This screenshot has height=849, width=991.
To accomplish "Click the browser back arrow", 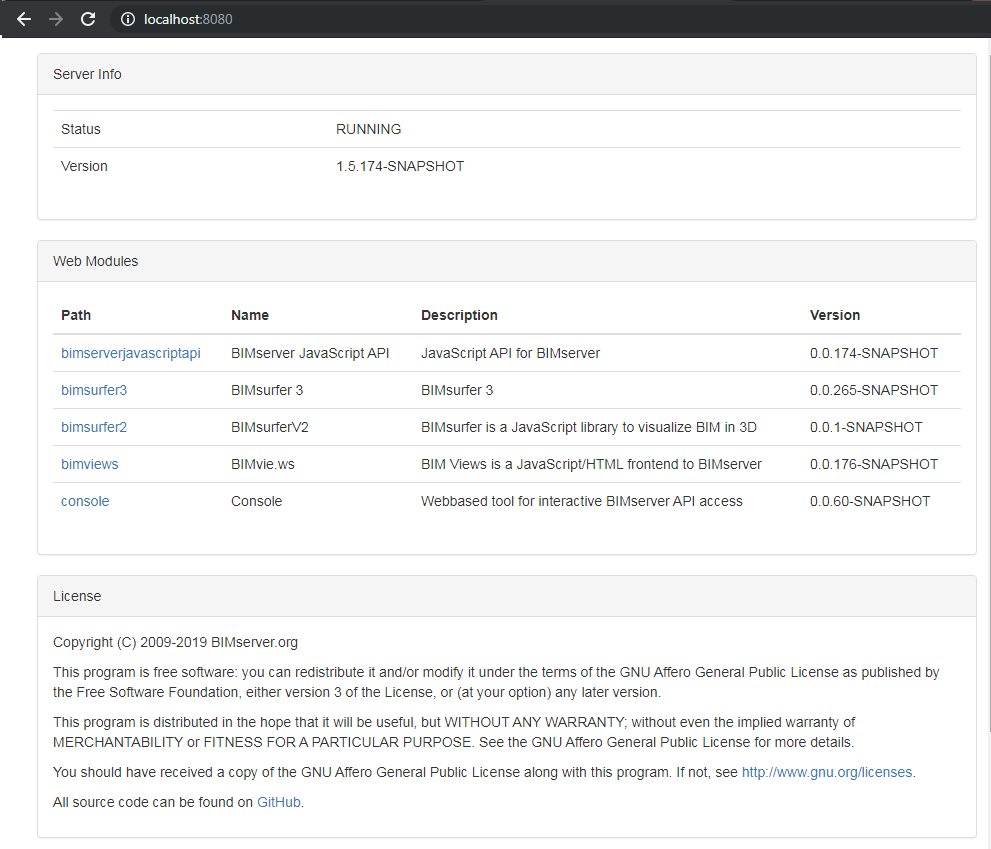I will [x=24, y=18].
